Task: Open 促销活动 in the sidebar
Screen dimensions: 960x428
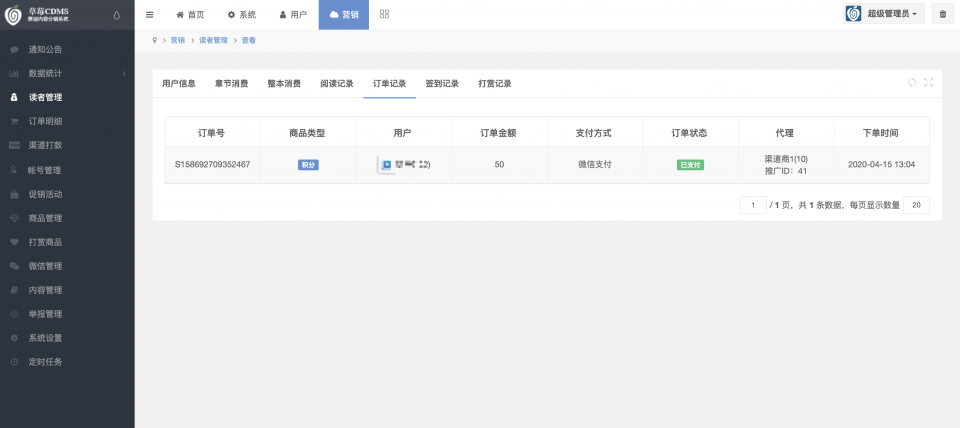Action: point(67,193)
